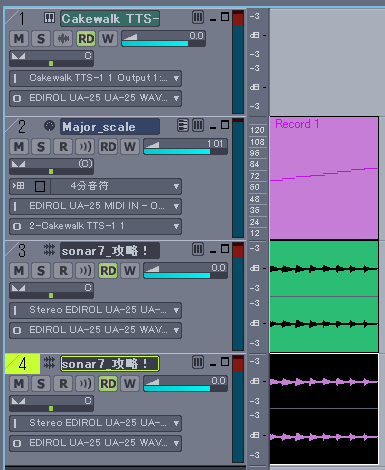Select the Record 1 MIDI clip
The image size is (385, 470).
pyautogui.click(x=324, y=178)
